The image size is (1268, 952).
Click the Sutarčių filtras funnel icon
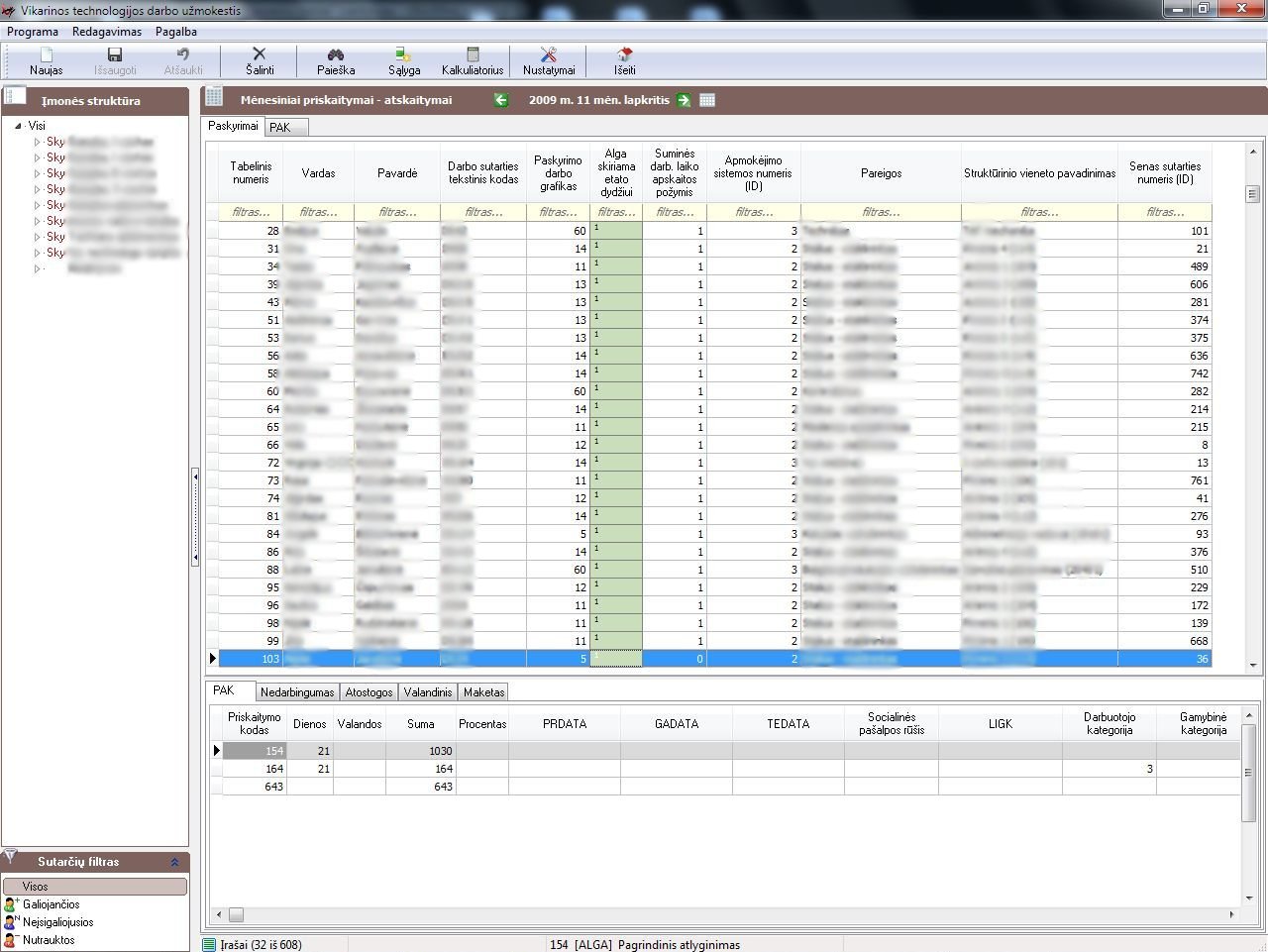click(x=11, y=856)
